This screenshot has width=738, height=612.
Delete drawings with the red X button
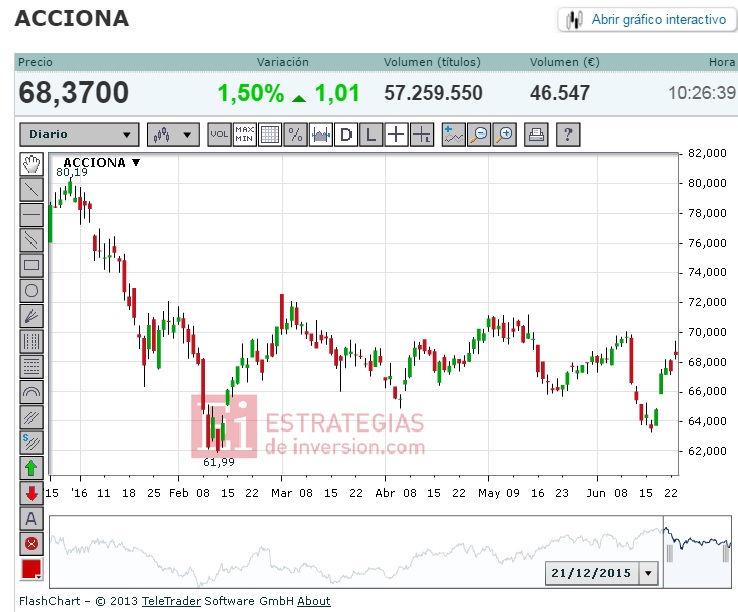[x=32, y=544]
